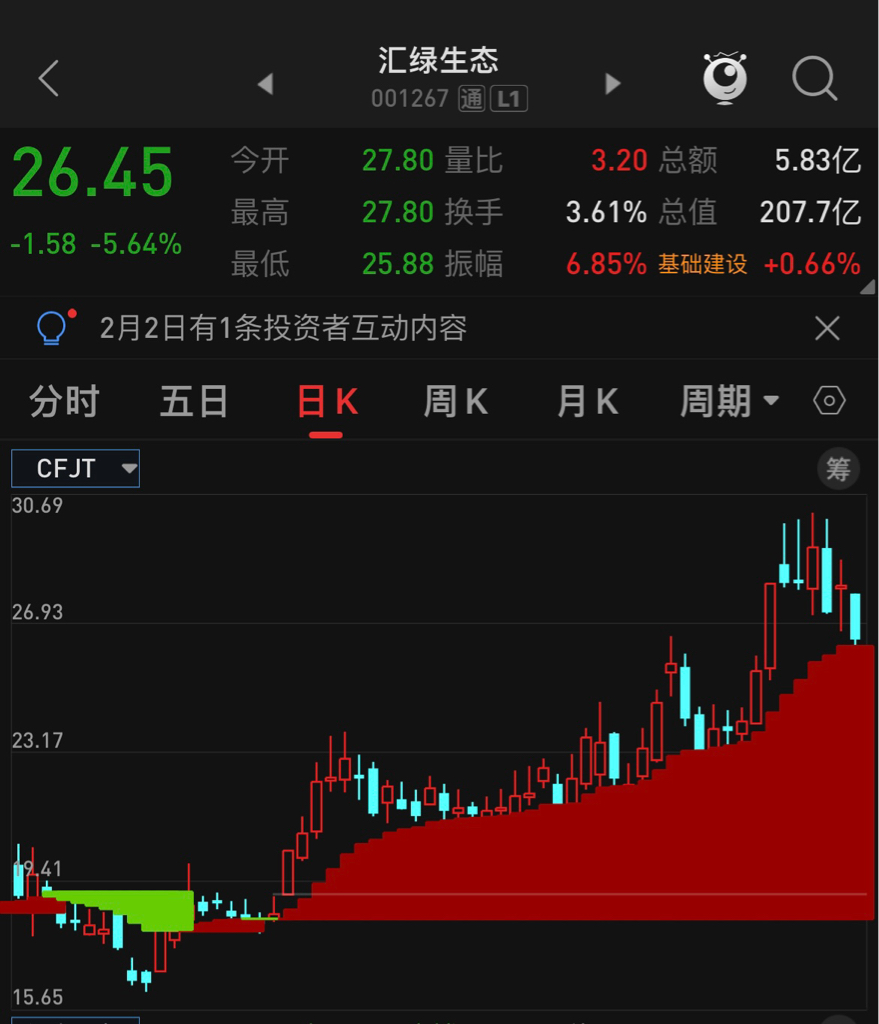Open the 2月2日 investor interaction message
This screenshot has height=1024, width=879.
coord(283,328)
